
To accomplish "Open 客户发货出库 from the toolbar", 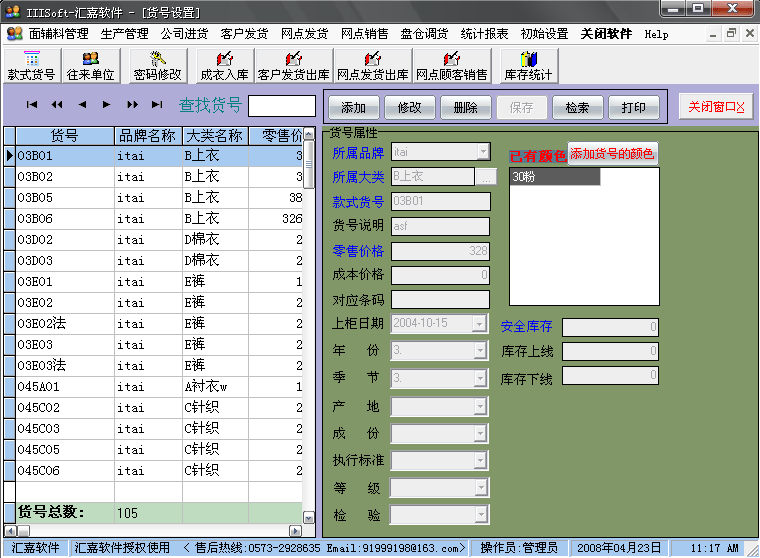I will (x=294, y=66).
